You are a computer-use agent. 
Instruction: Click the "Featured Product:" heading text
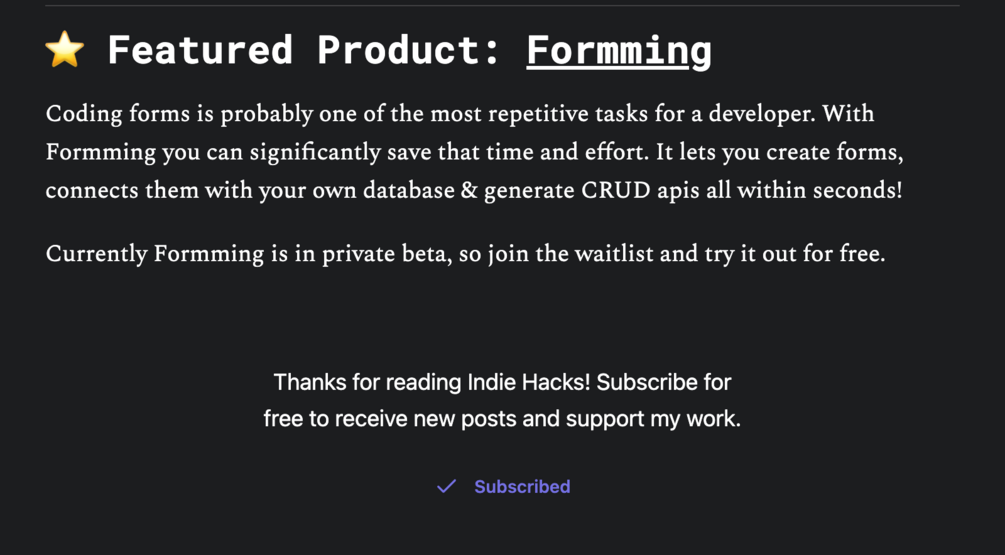[304, 50]
